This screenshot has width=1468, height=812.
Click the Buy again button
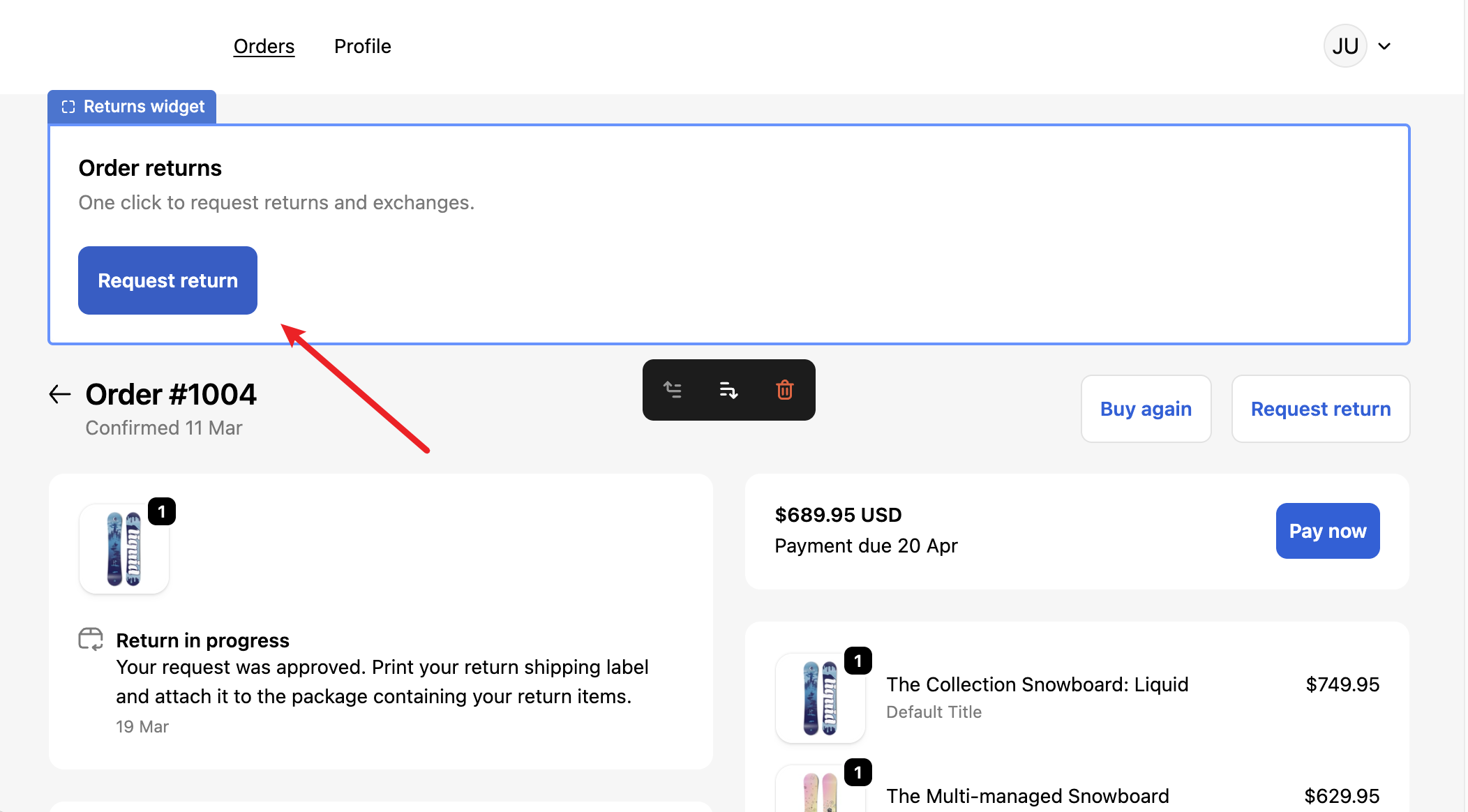pyautogui.click(x=1146, y=409)
